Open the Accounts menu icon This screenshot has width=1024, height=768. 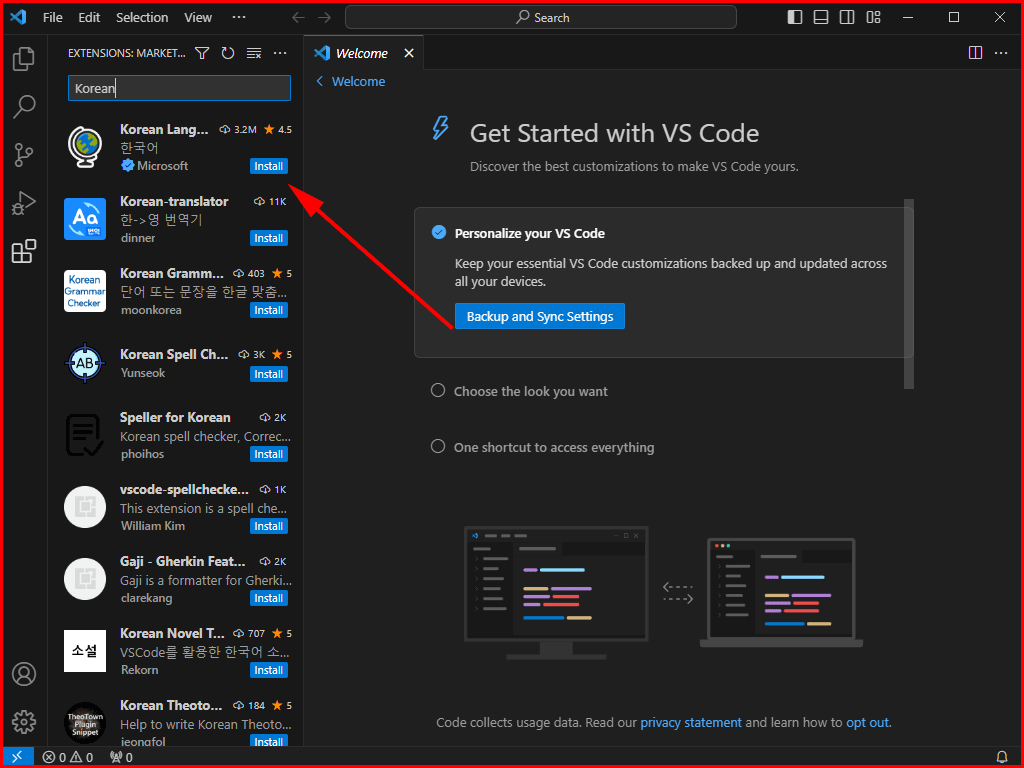(24, 674)
